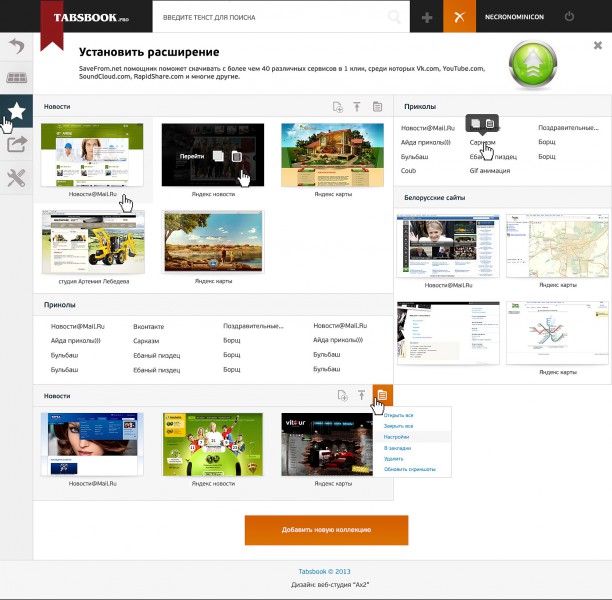The image size is (612, 600).
Task: Open green website thumbnail Новости@Mail.Ru top collection
Action: pyautogui.click(x=92, y=155)
